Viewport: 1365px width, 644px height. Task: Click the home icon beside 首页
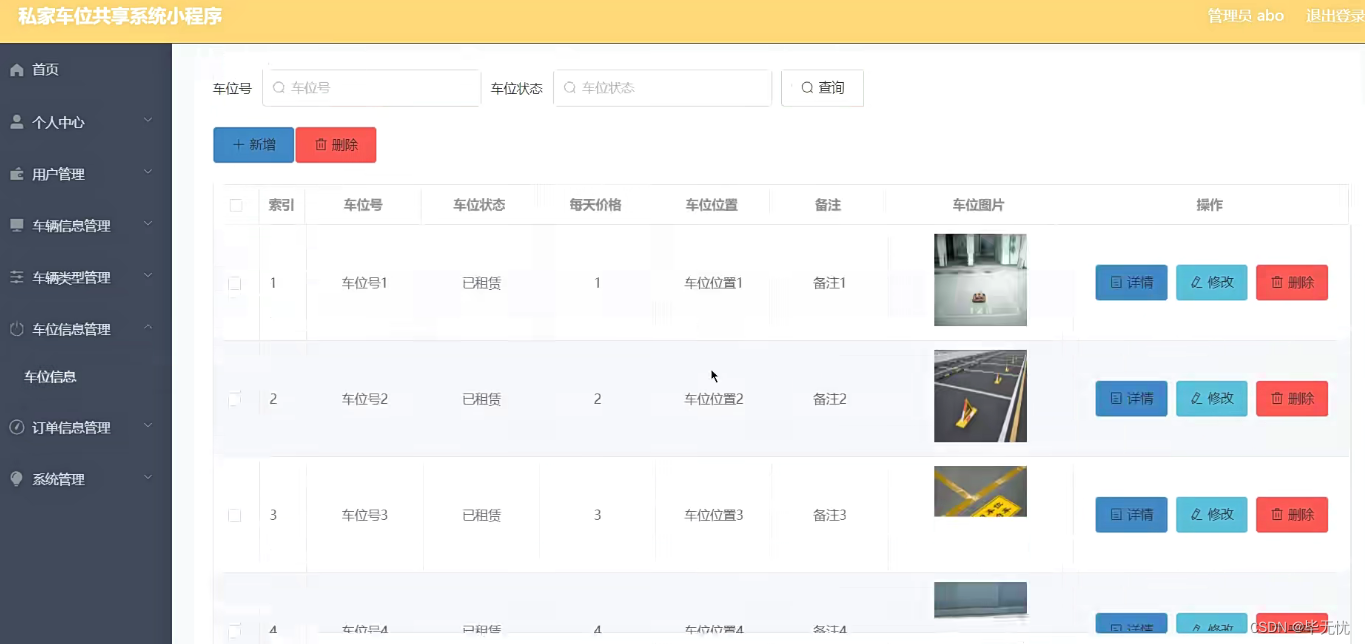click(16, 70)
